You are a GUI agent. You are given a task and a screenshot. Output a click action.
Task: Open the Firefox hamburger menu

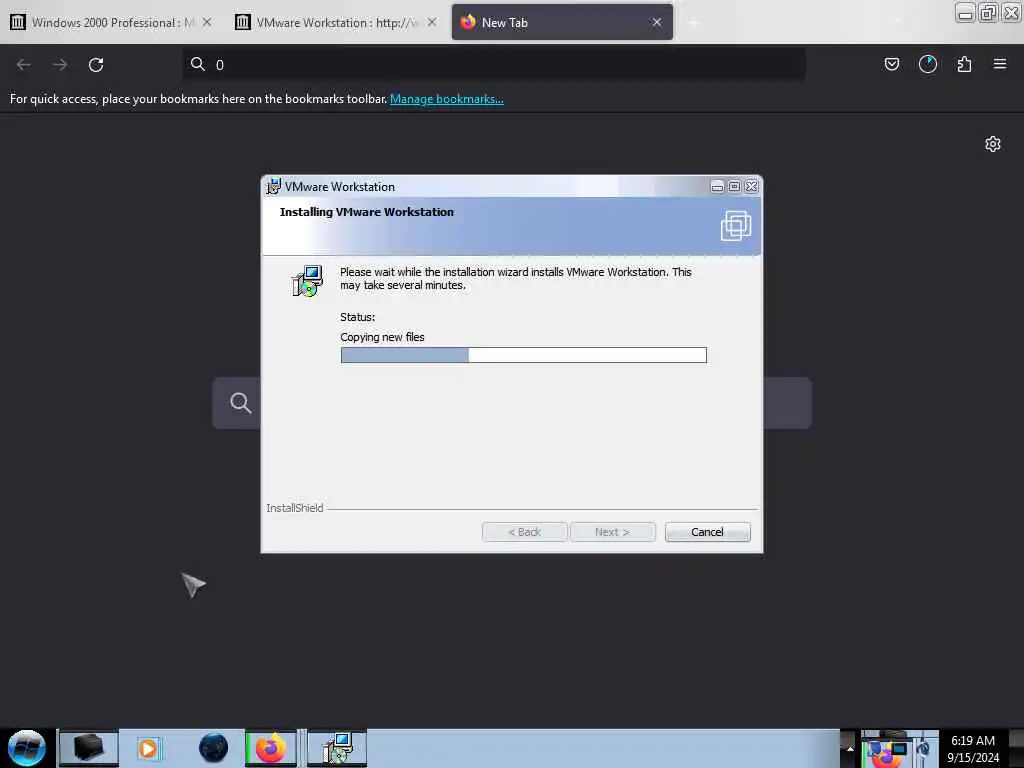coord(1000,64)
